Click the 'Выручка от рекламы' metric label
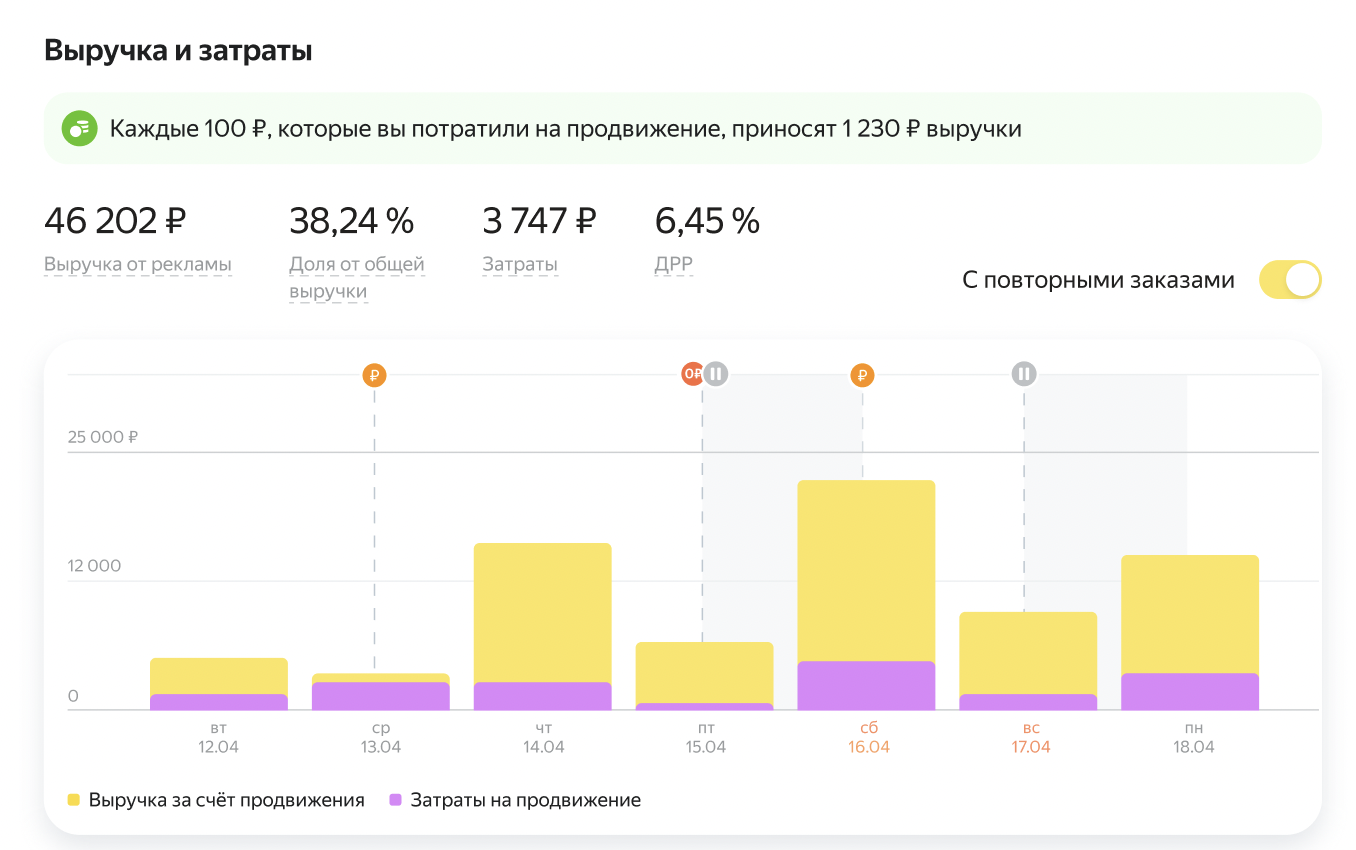 138,265
